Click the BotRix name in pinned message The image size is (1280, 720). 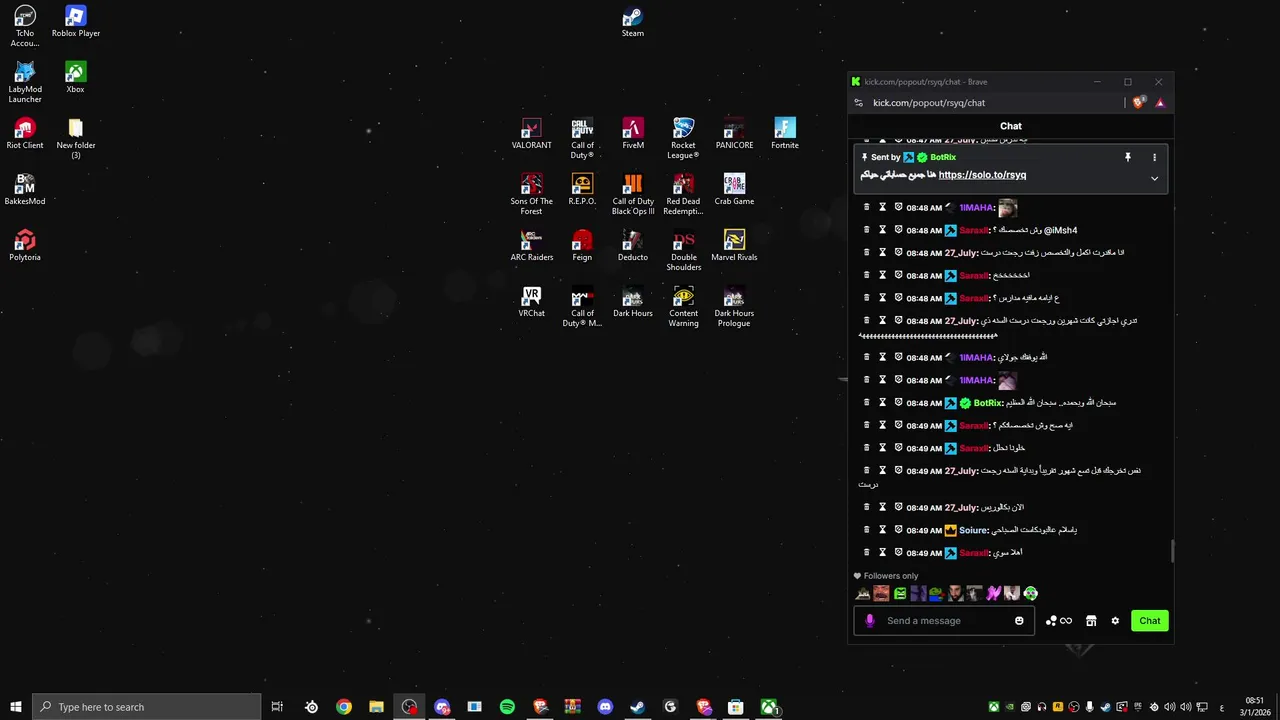click(x=943, y=157)
